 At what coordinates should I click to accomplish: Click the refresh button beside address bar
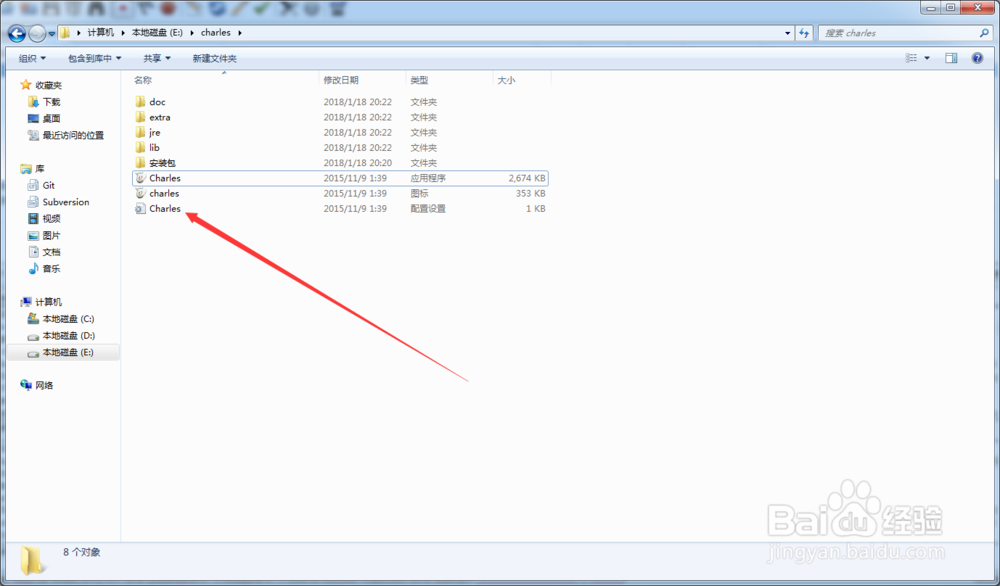pyautogui.click(x=804, y=33)
